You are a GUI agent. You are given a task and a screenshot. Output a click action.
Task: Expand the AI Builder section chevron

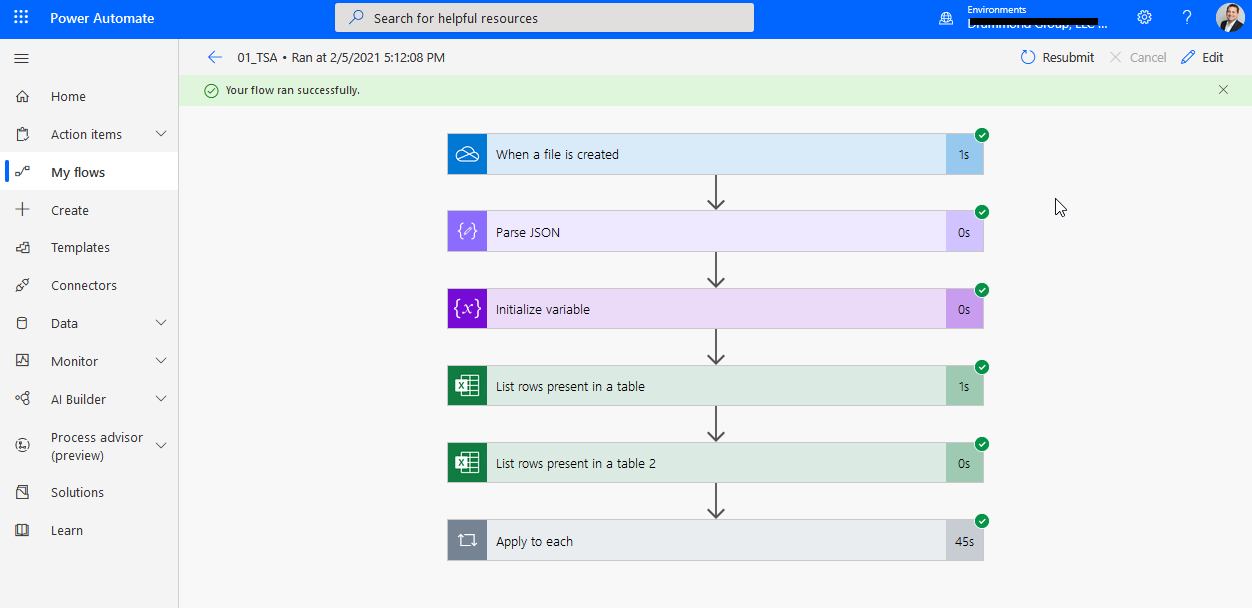(161, 399)
